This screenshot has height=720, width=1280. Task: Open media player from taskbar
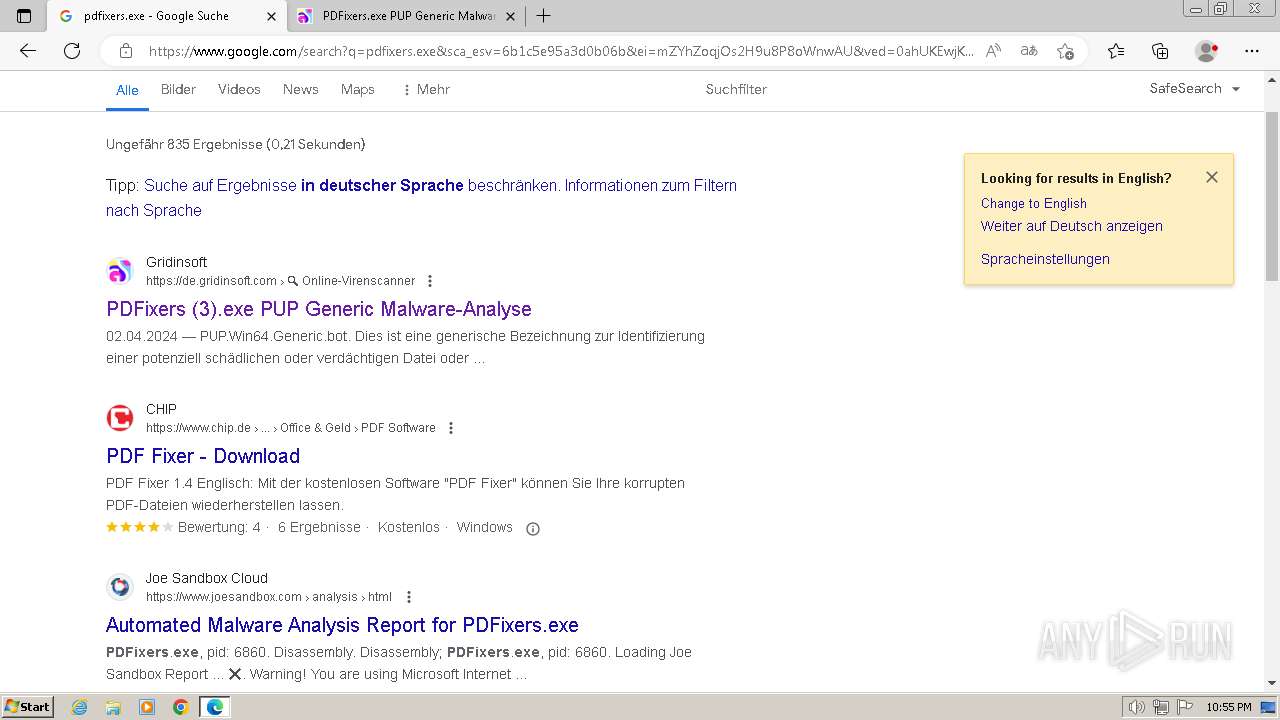[147, 707]
